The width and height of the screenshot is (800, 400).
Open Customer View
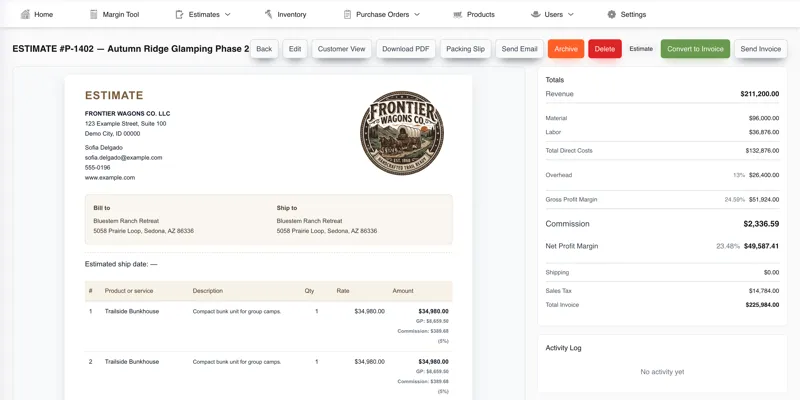[341, 49]
